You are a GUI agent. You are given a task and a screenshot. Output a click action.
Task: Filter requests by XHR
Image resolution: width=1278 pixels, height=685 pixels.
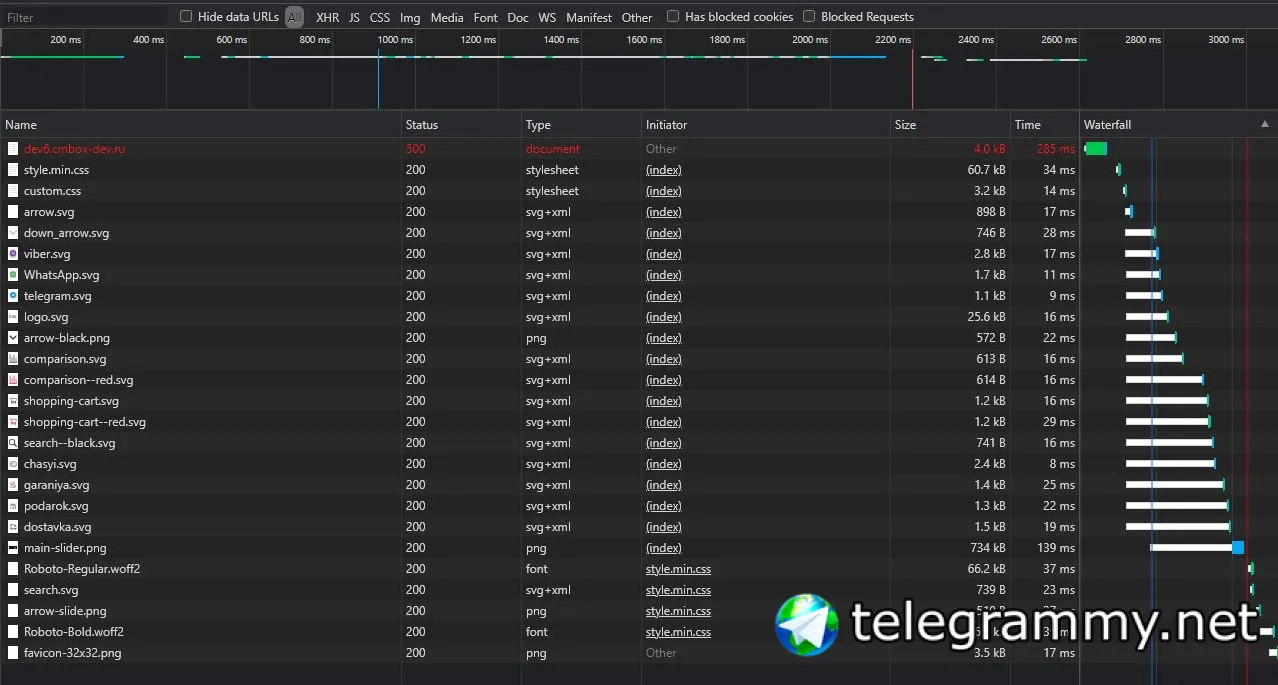pos(327,17)
